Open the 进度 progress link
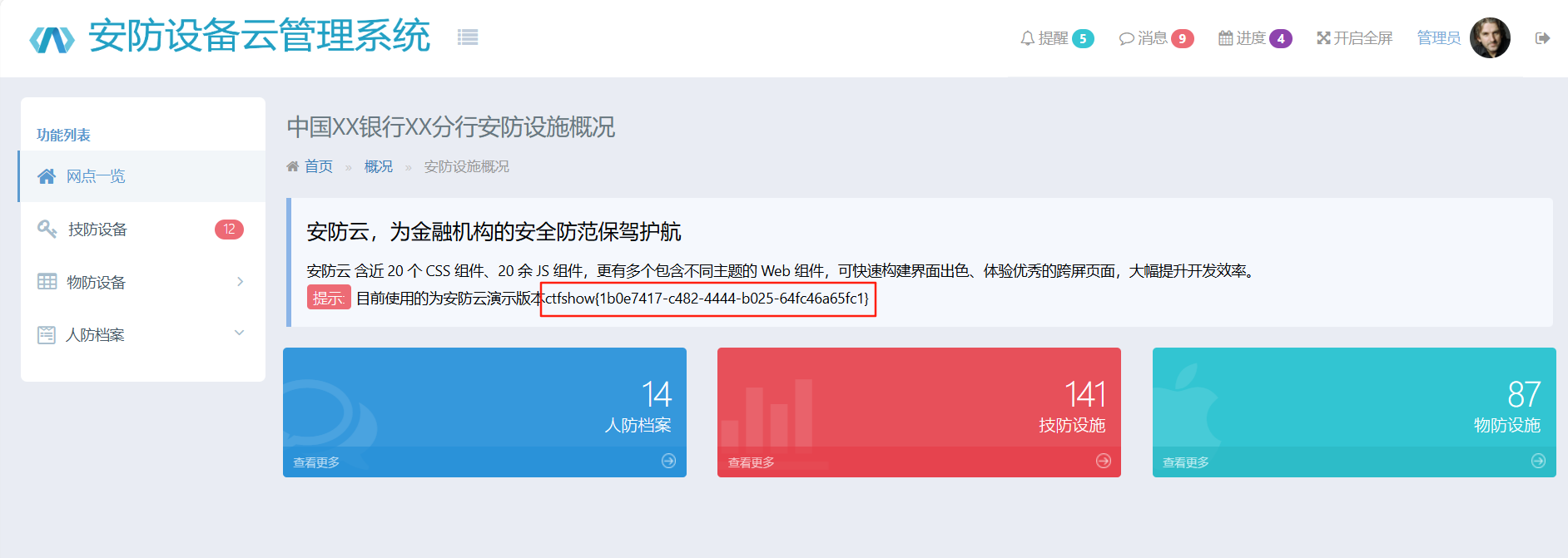 click(x=1255, y=38)
